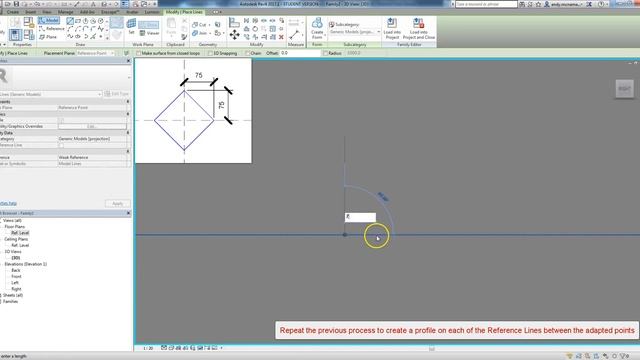Select the {3D} view in browser

[16, 258]
